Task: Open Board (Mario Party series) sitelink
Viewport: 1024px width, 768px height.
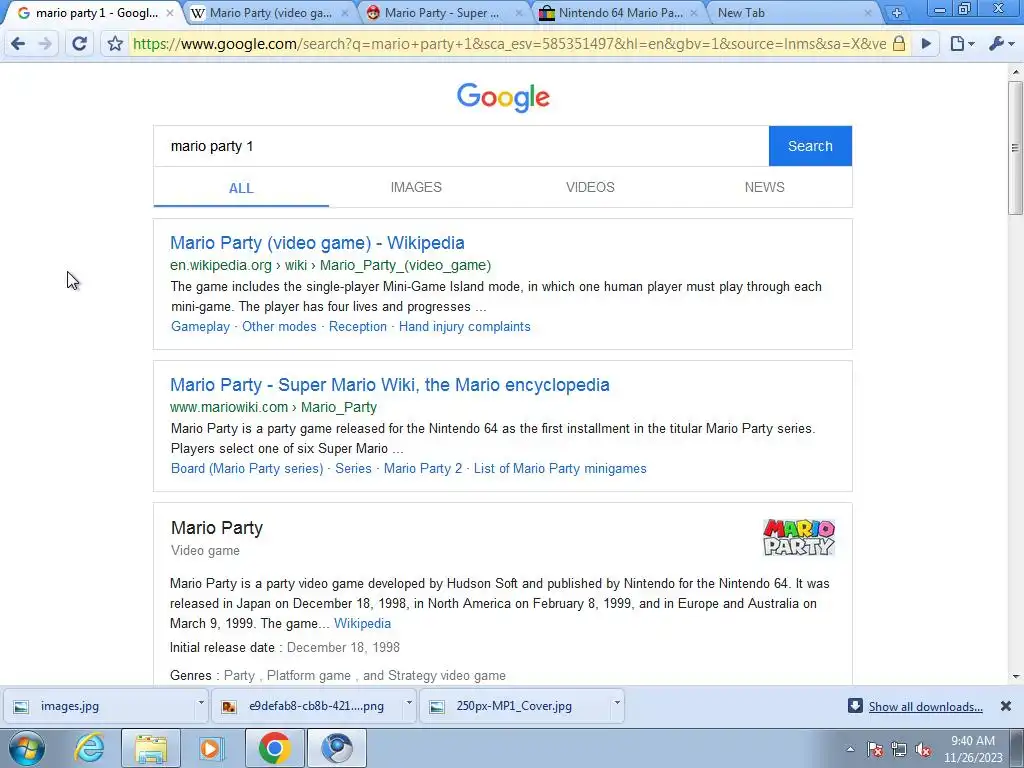Action: pos(247,468)
